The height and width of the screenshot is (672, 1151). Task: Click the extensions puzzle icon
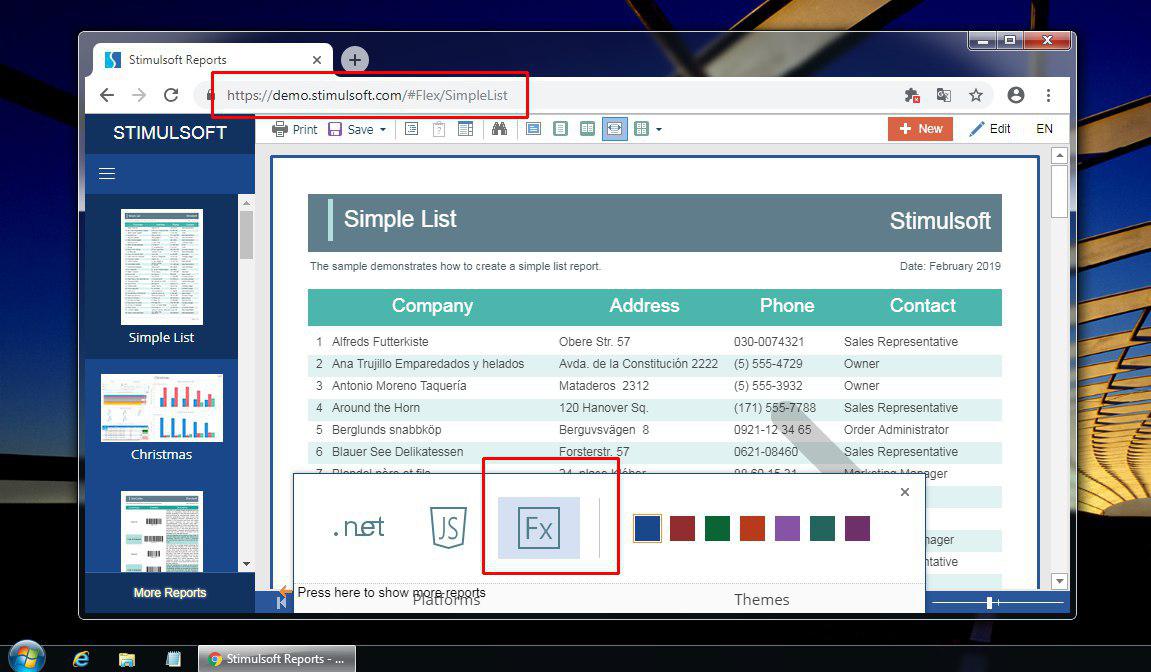912,95
